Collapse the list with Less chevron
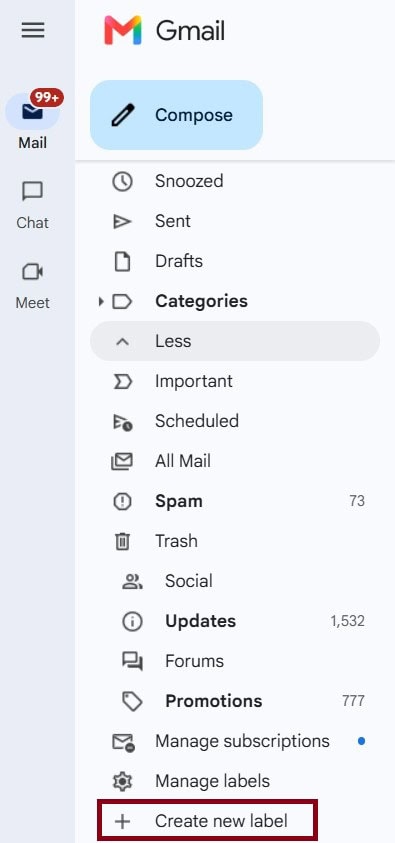The width and height of the screenshot is (395, 843). click(x=123, y=341)
